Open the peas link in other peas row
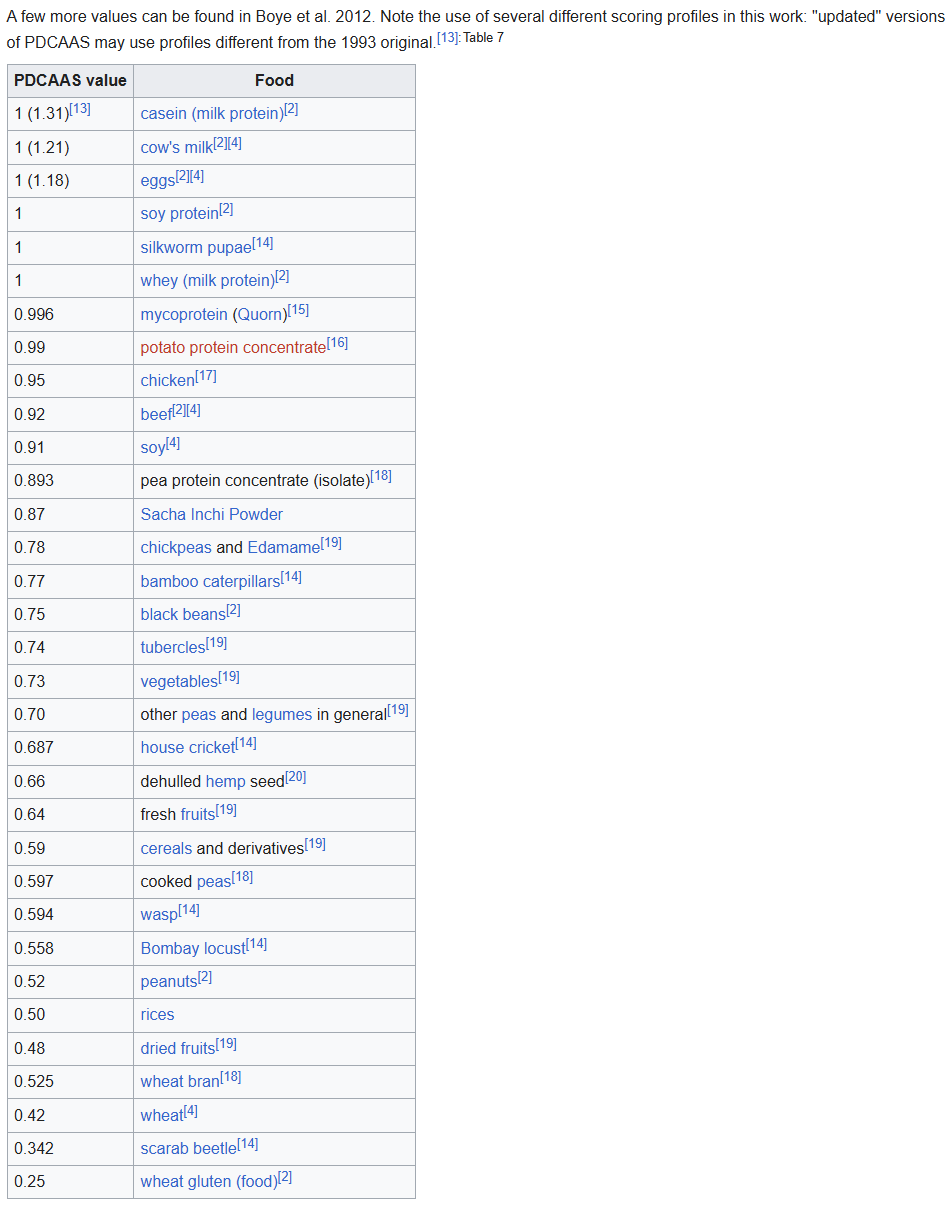 point(199,715)
